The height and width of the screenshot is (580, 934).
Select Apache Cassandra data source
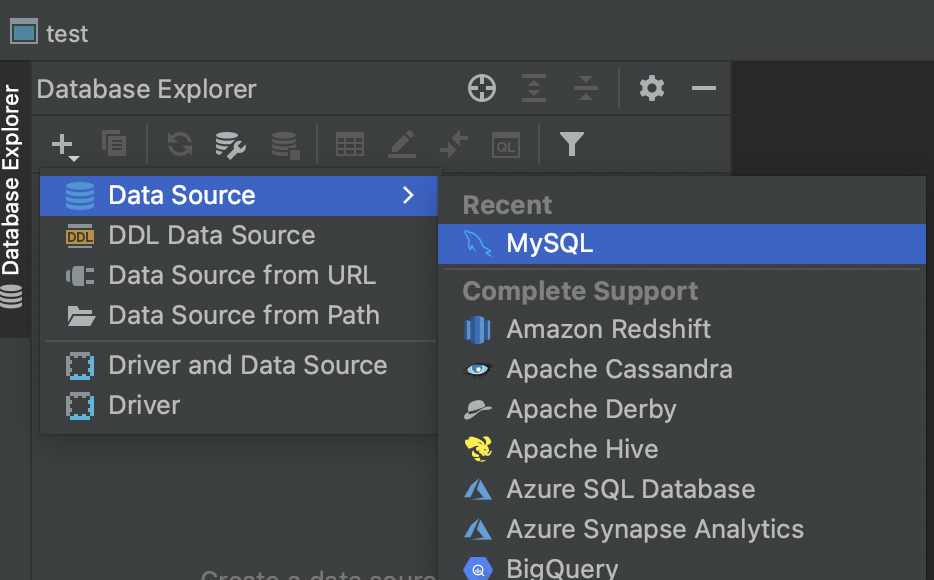pos(681,369)
